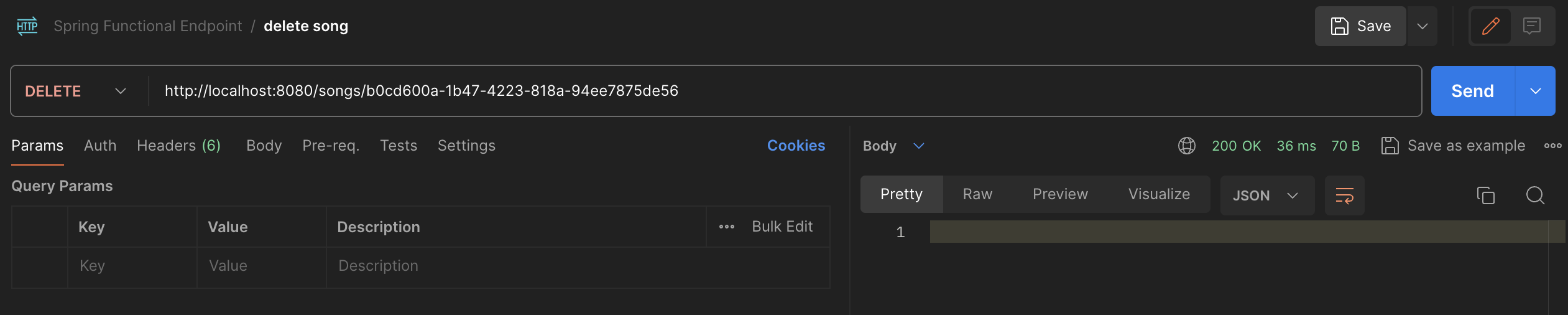This screenshot has height=315, width=1568.
Task: Open search icon in response panel
Action: click(x=1535, y=195)
